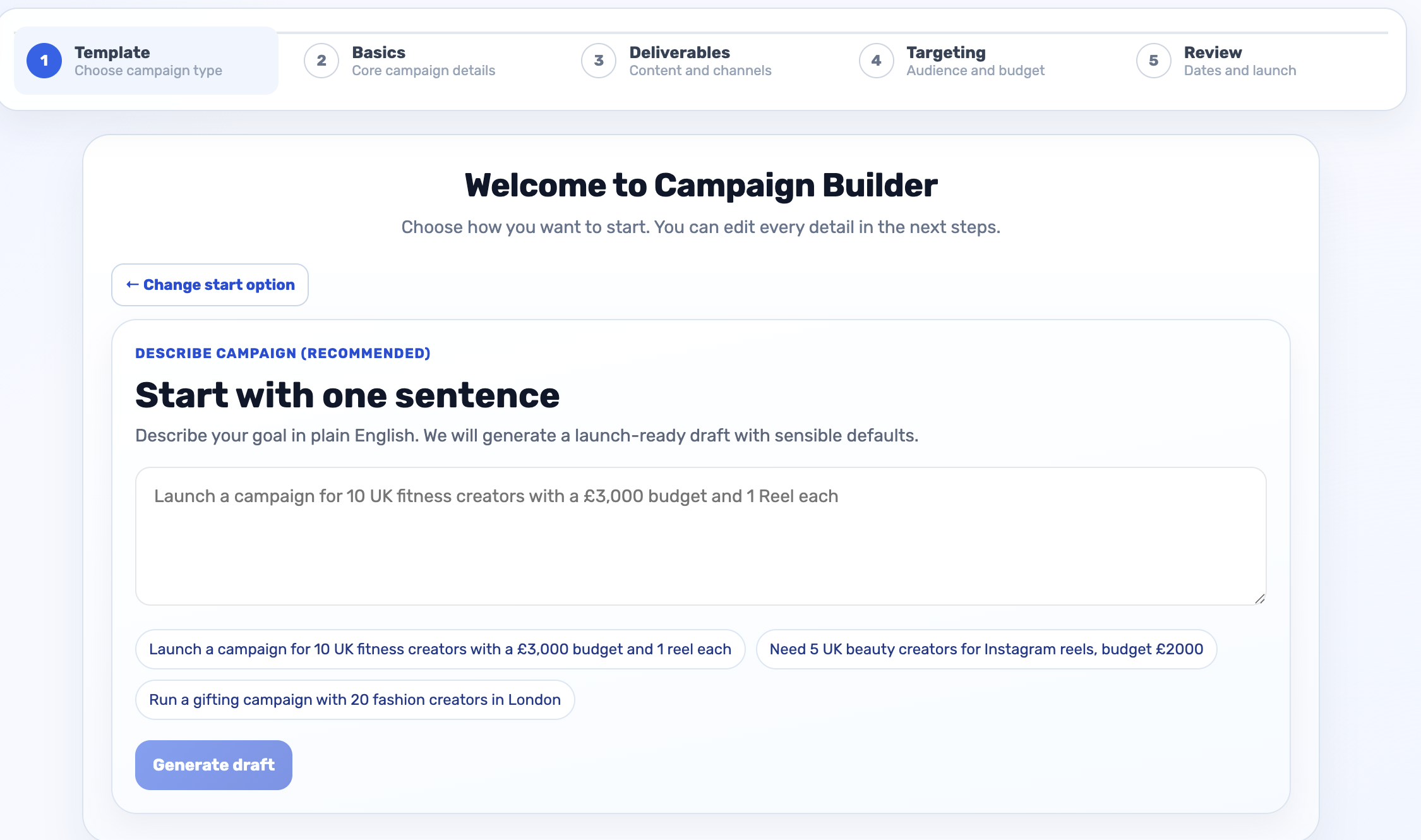The image size is (1421, 840).
Task: Click the Review step number circle
Action: point(1153,61)
